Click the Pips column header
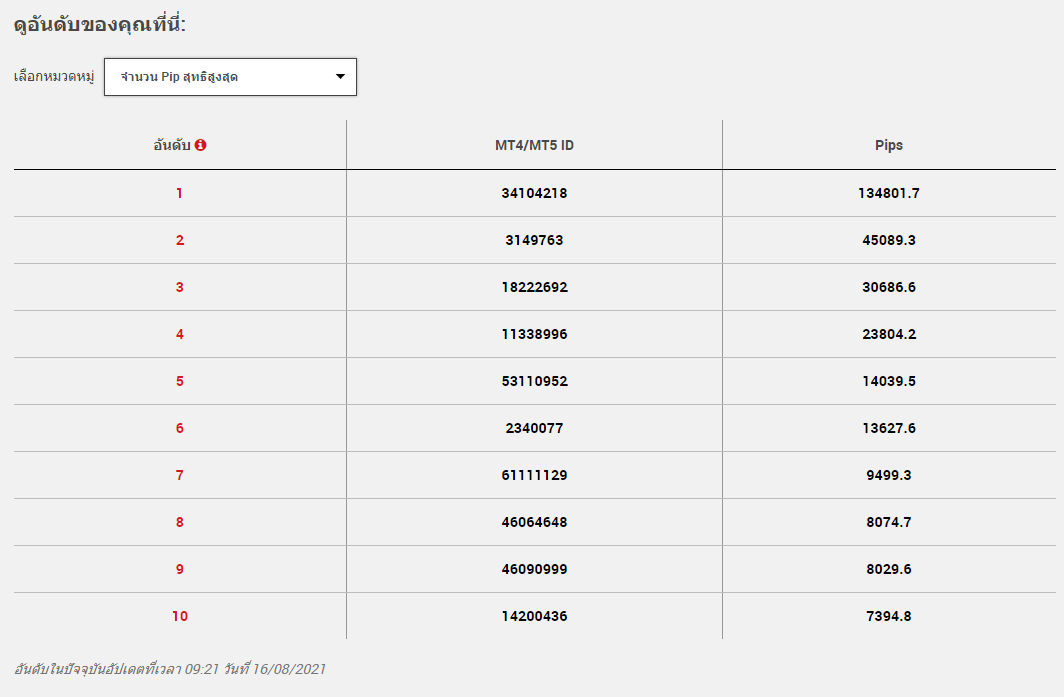This screenshot has width=1064, height=697. pos(889,145)
